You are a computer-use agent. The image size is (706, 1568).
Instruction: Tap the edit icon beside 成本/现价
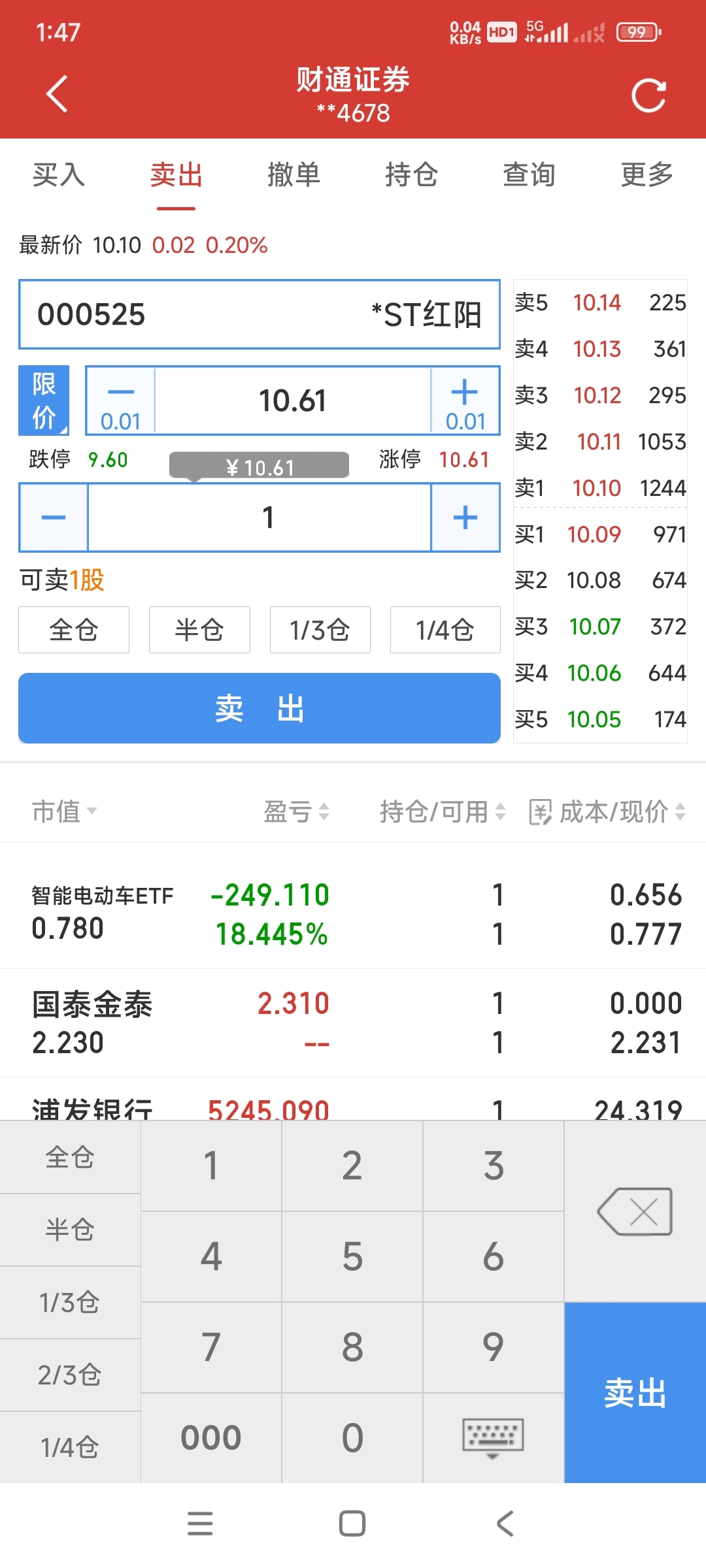(540, 812)
